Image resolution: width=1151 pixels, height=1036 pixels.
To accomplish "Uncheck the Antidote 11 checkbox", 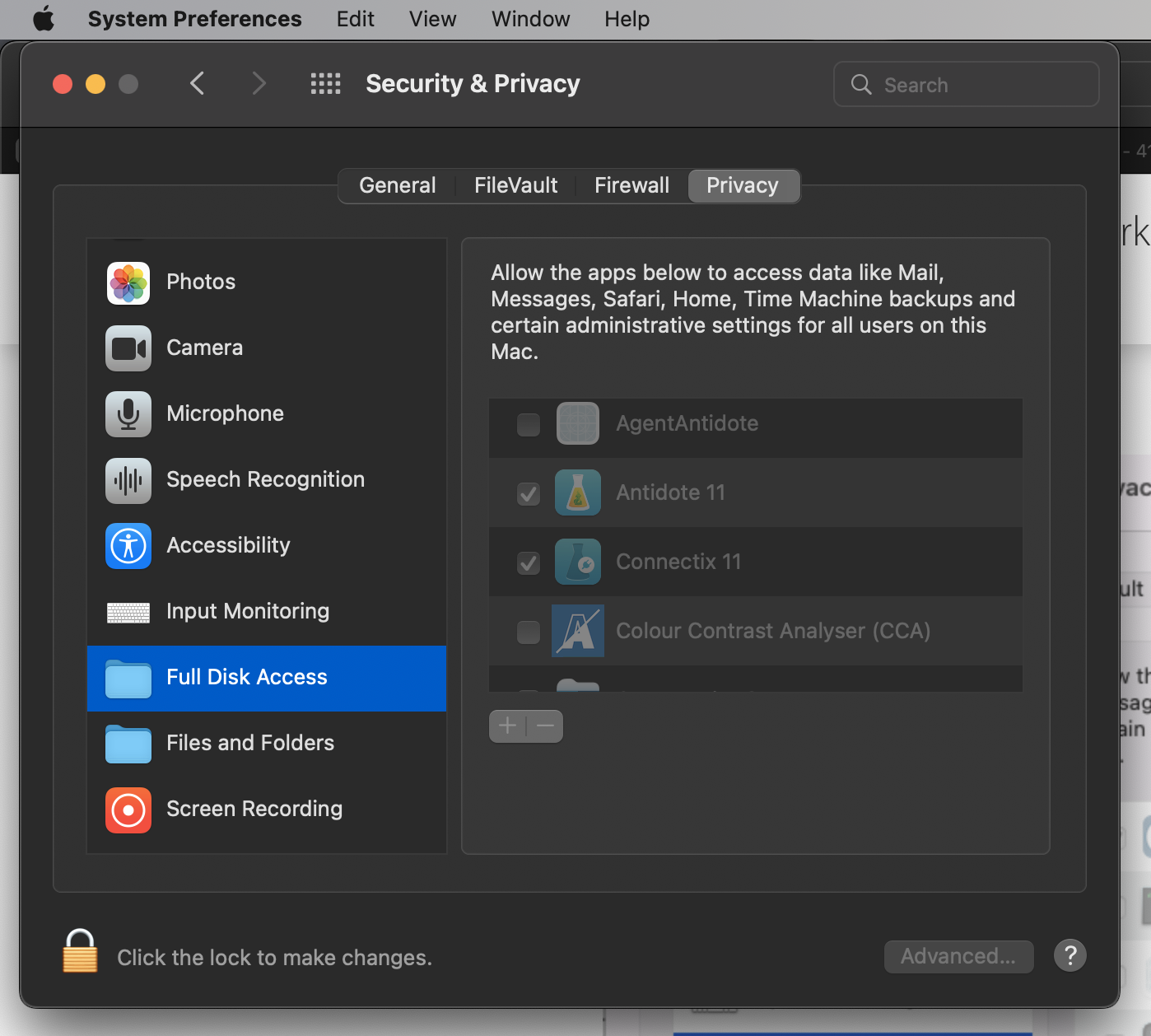I will coord(529,493).
